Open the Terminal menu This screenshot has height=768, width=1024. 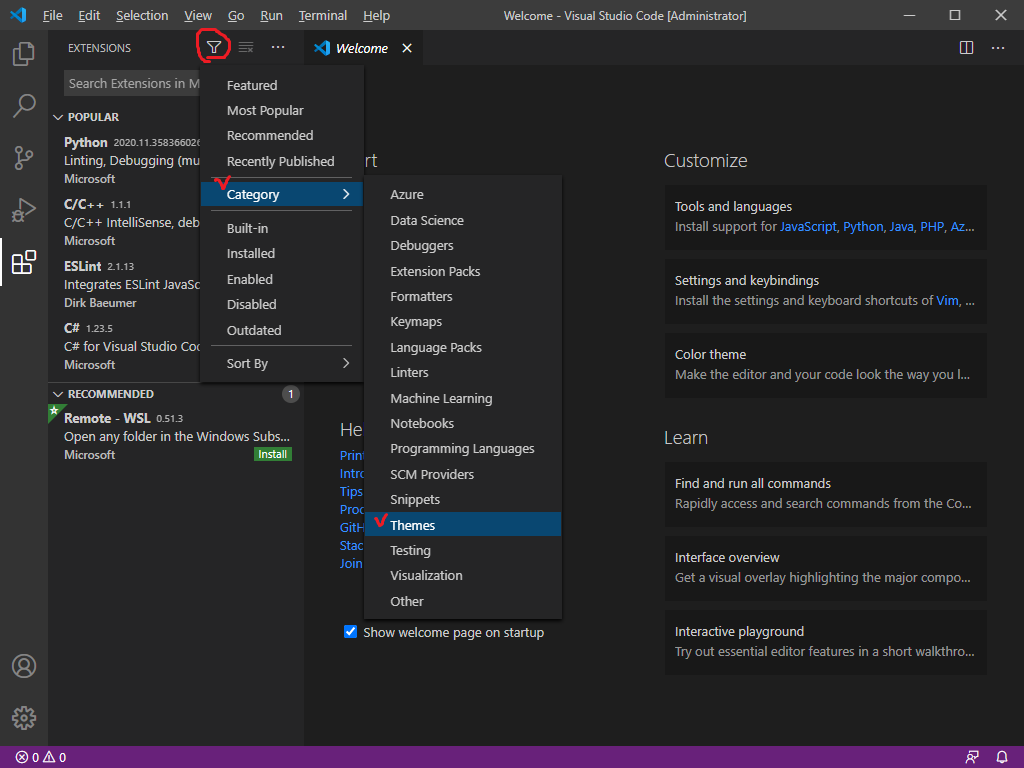pos(323,16)
